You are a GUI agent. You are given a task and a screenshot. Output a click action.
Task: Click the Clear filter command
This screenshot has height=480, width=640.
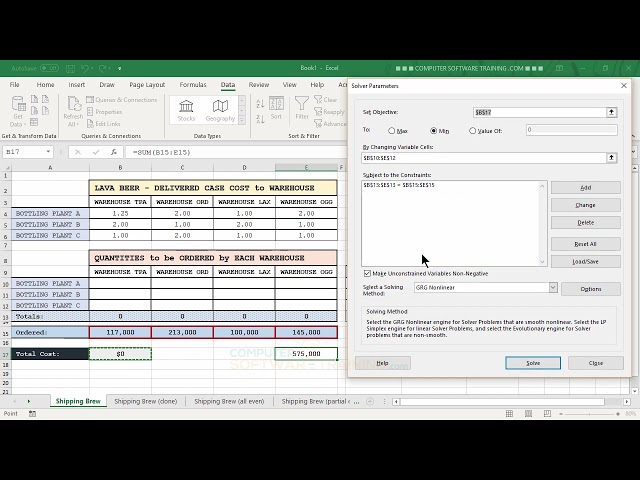click(x=326, y=100)
